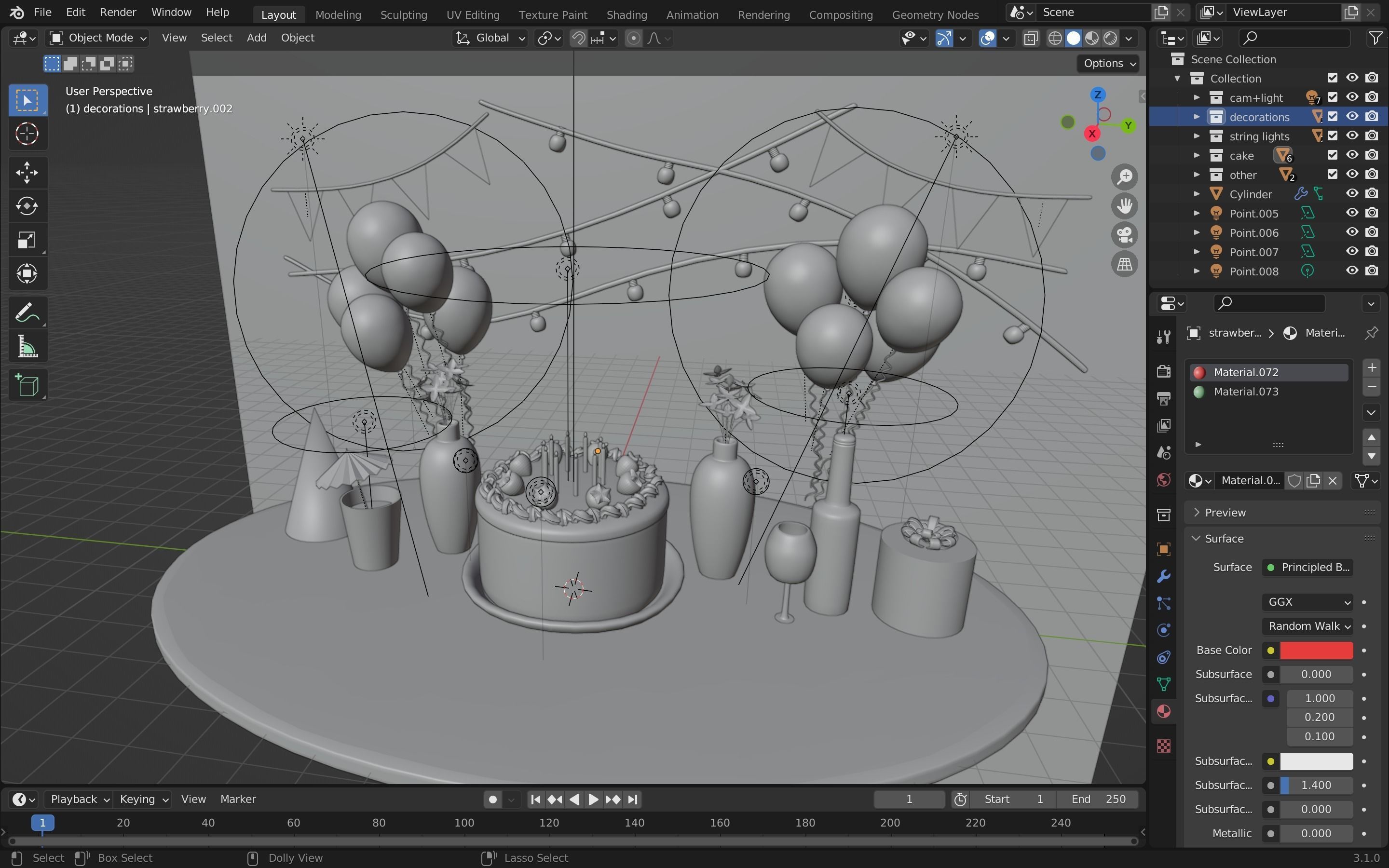Open Physics properties tab

click(1163, 630)
